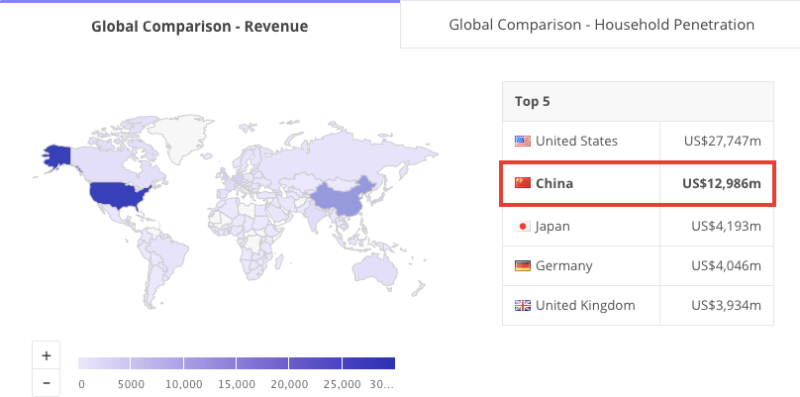800x397 pixels.
Task: Click the lightest legend segment near 0
Action: pos(104,363)
